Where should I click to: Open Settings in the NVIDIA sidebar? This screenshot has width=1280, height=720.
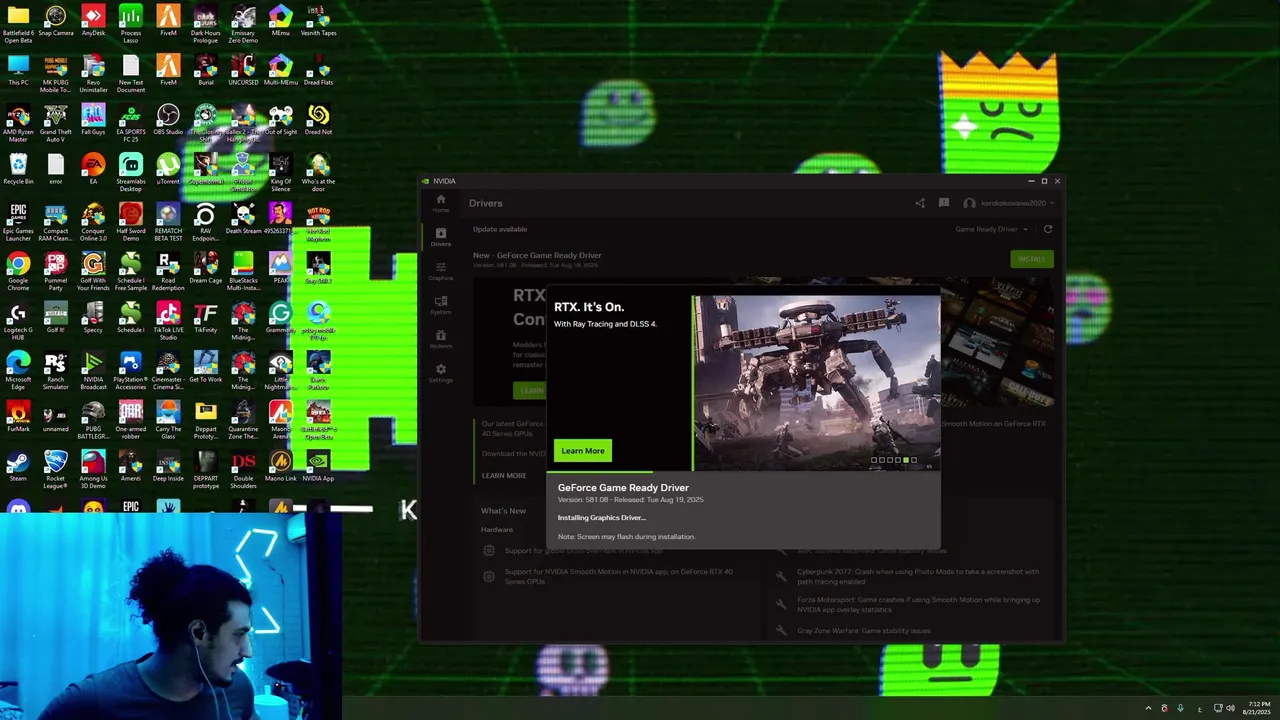tap(440, 373)
